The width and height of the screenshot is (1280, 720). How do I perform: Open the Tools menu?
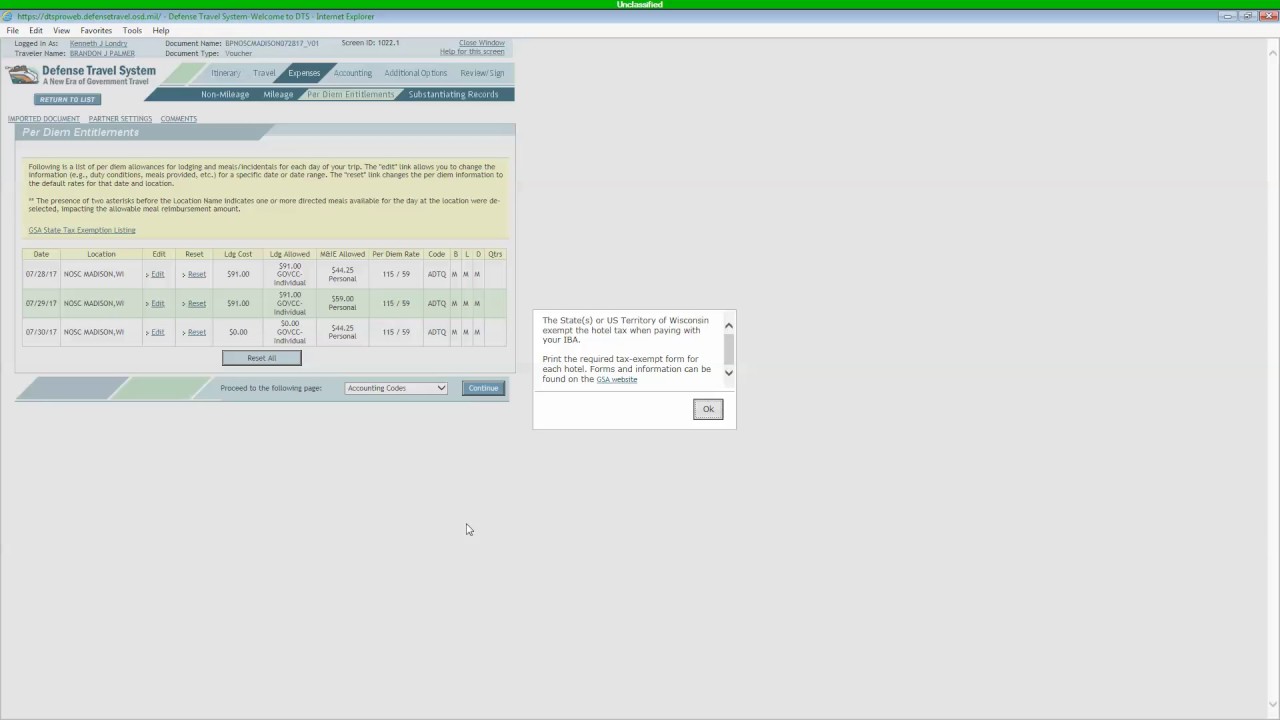click(132, 30)
